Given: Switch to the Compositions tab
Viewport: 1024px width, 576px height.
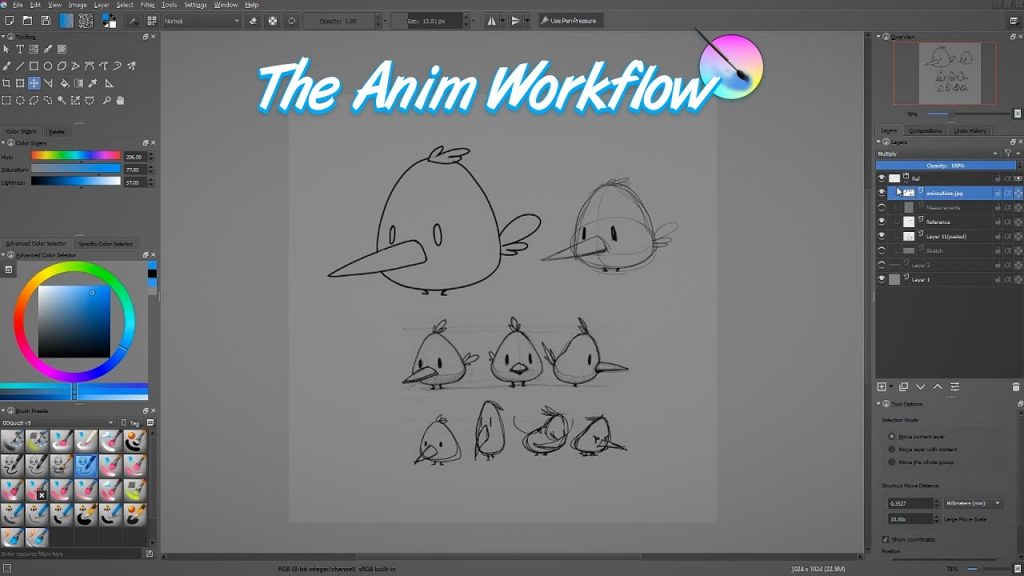Looking at the screenshot, I should pos(925,129).
